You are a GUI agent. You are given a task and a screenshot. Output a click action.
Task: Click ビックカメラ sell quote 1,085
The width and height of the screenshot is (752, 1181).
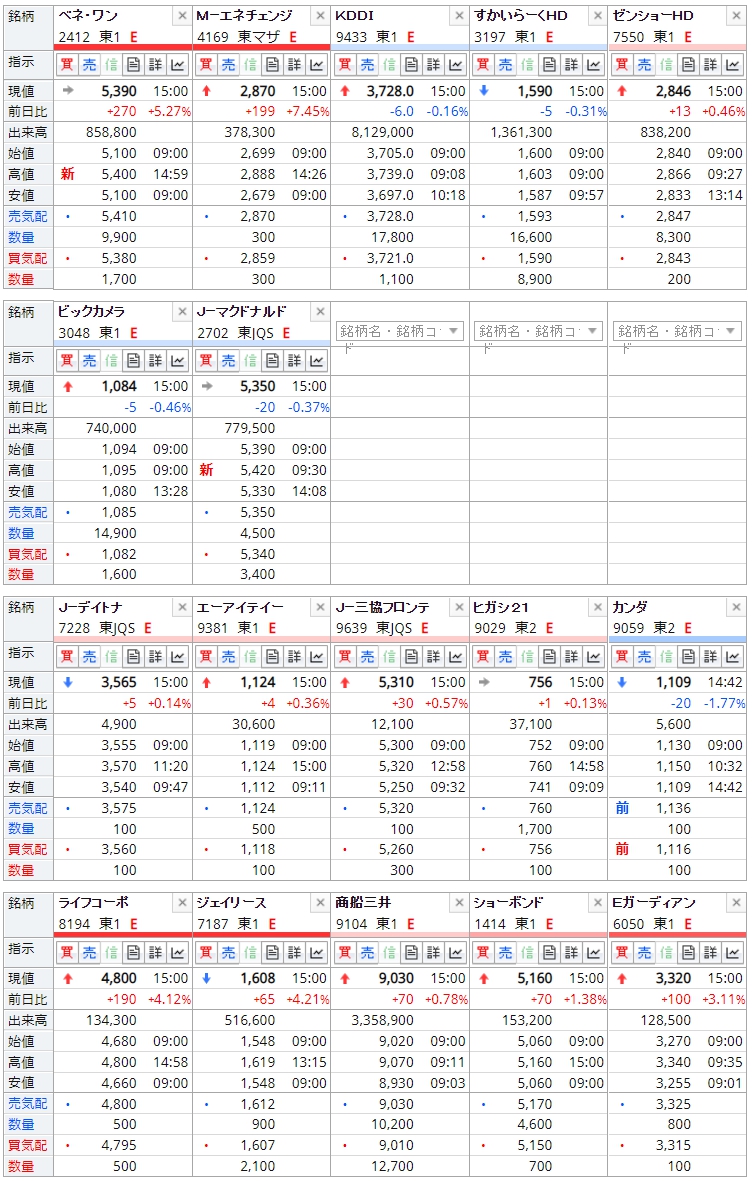pyautogui.click(x=119, y=512)
